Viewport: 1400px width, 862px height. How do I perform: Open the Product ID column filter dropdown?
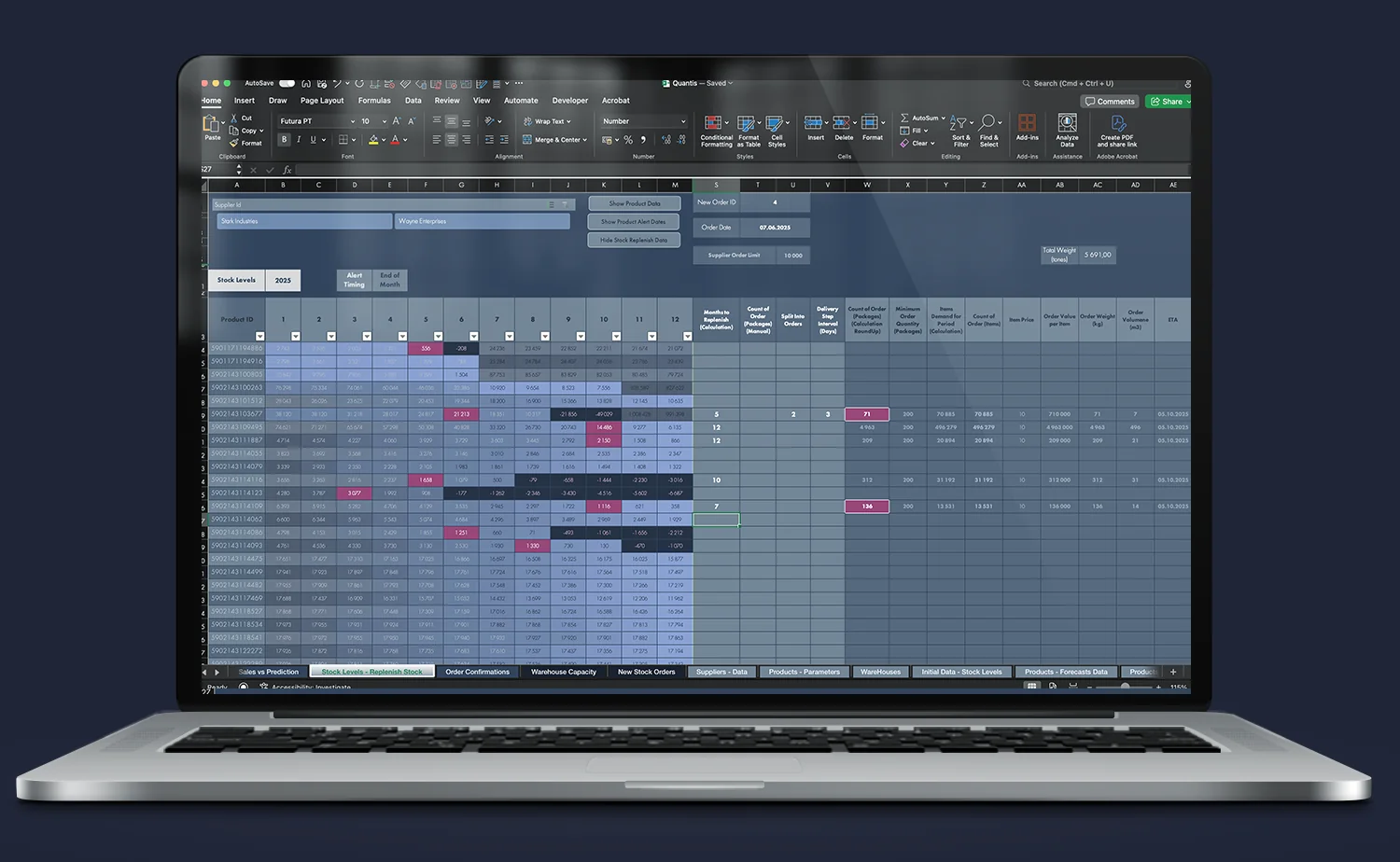click(x=259, y=336)
